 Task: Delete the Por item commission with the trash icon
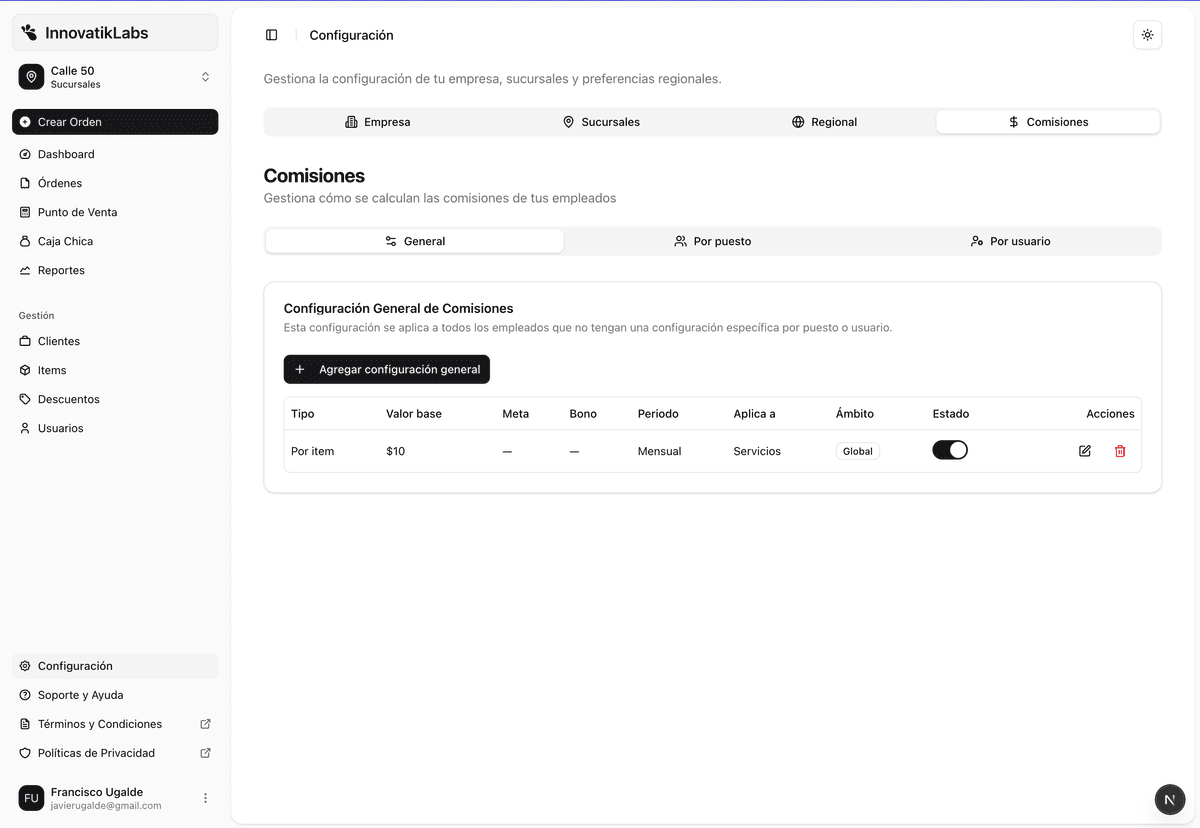[1120, 451]
